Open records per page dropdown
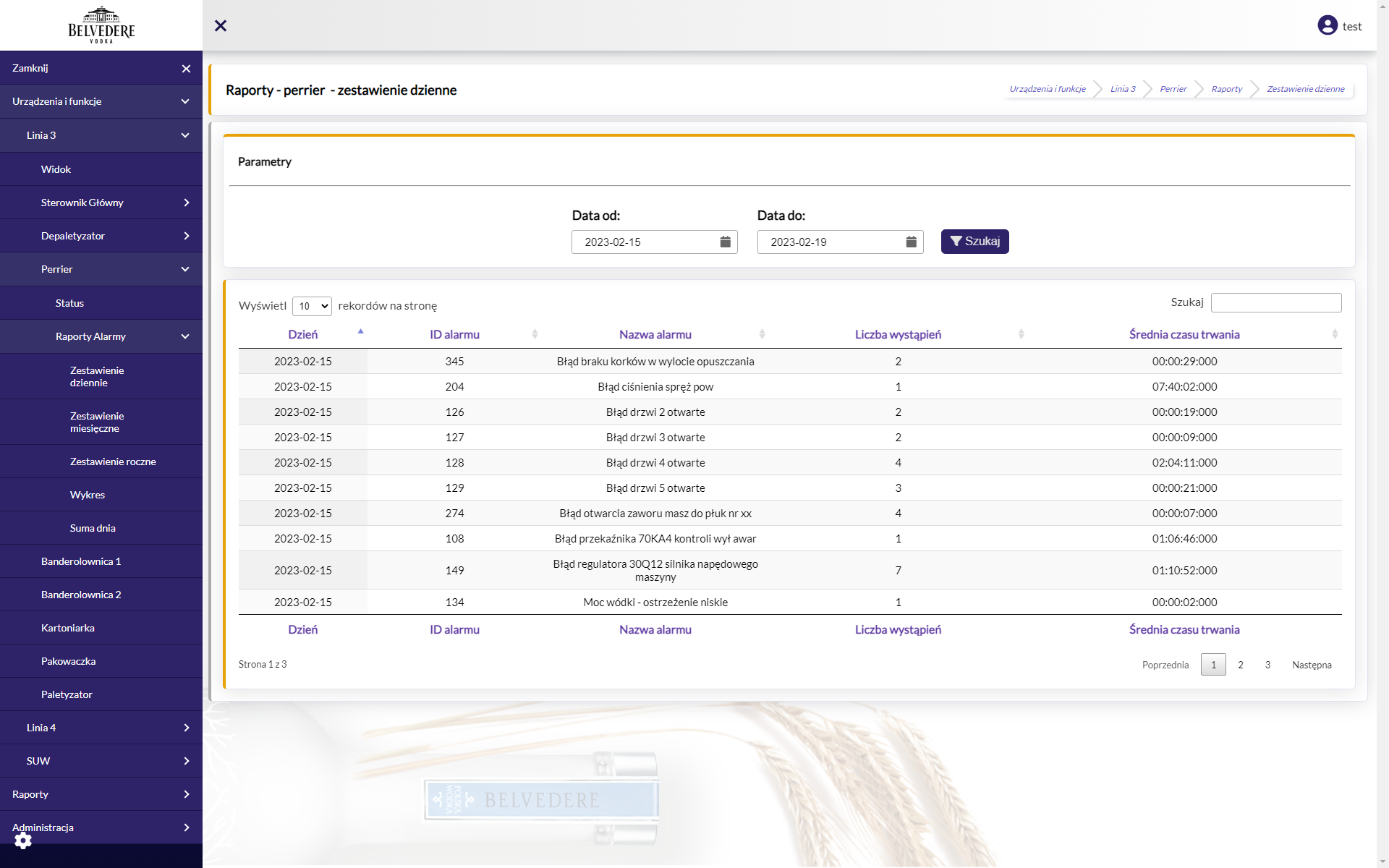Screen dimensions: 1389x868 (x=312, y=306)
